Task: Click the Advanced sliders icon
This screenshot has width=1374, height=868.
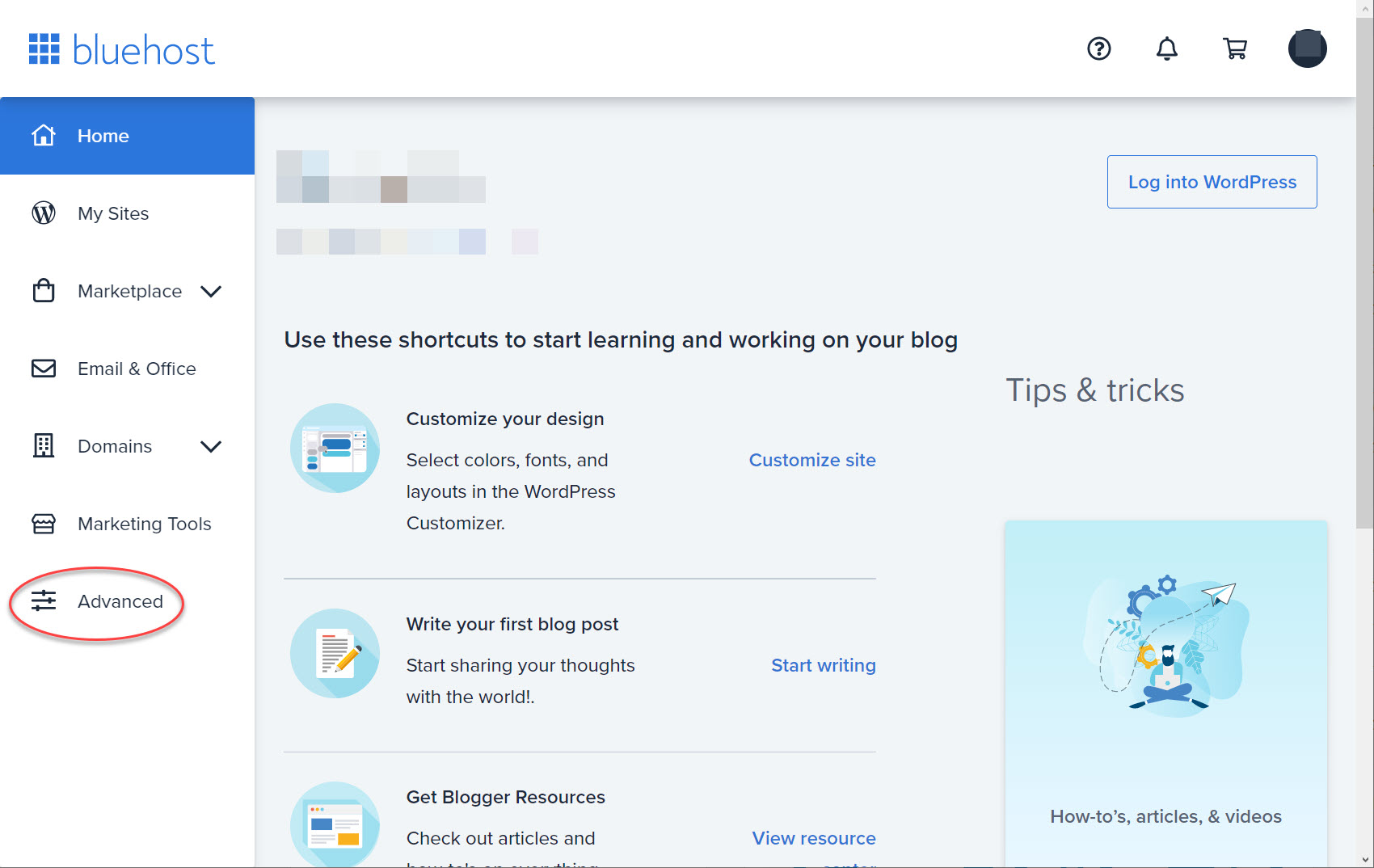Action: pyautogui.click(x=44, y=601)
